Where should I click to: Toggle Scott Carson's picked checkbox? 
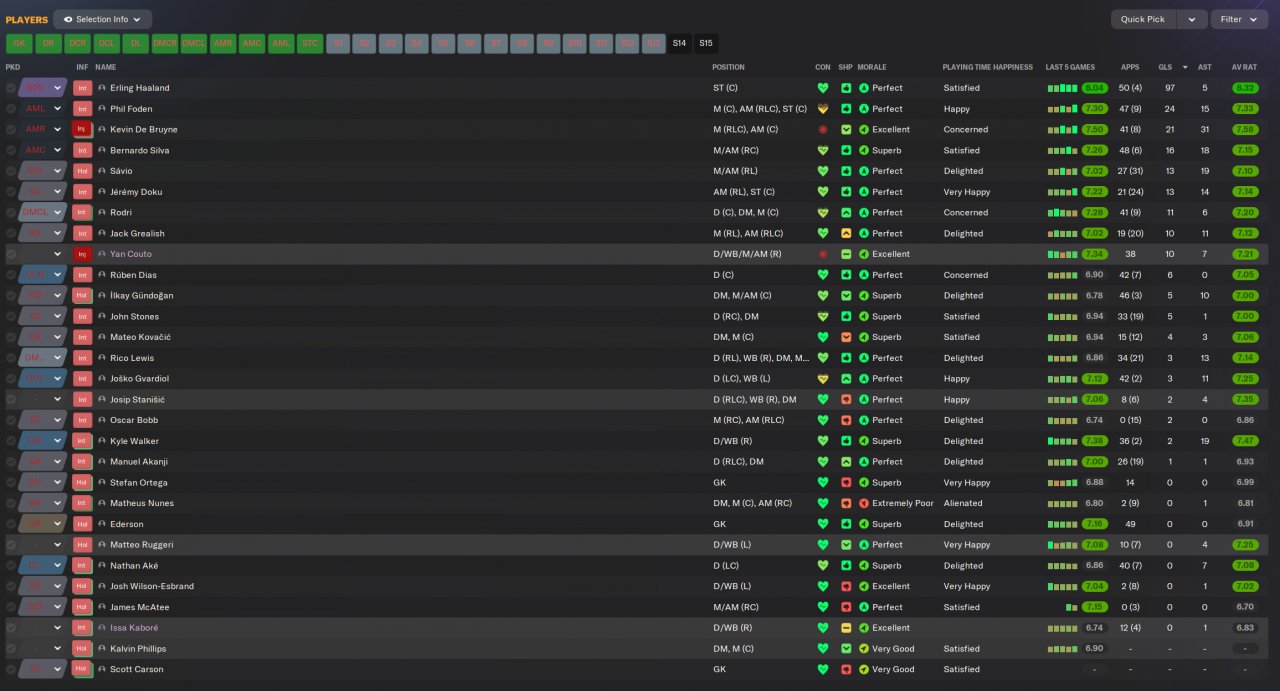pyautogui.click(x=11, y=669)
